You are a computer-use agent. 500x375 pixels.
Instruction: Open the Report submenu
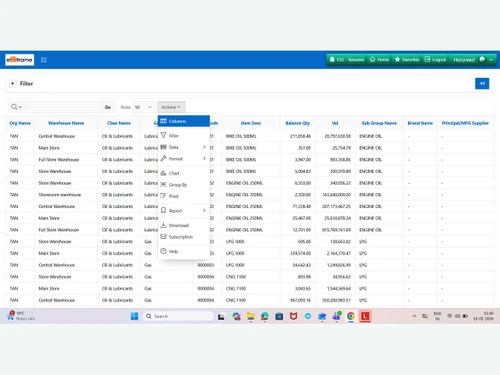point(184,211)
